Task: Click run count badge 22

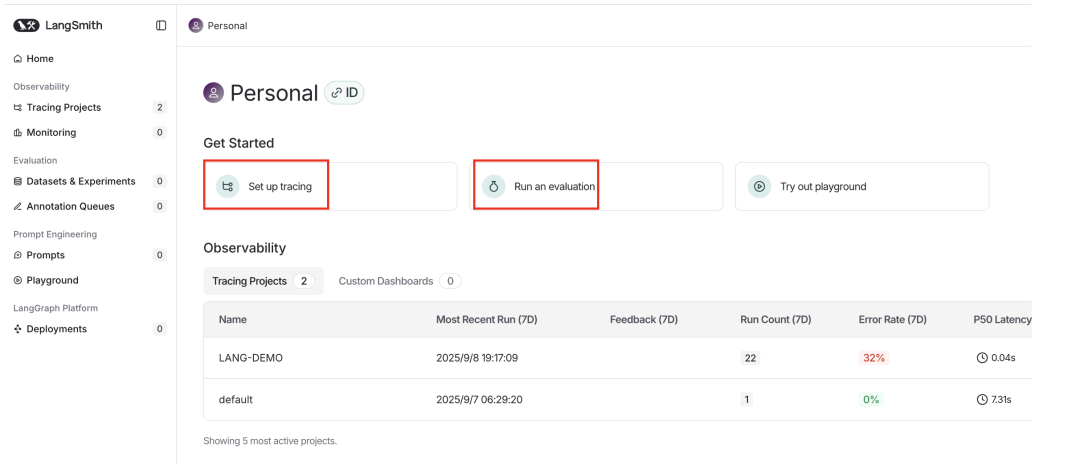Action: tap(750, 358)
